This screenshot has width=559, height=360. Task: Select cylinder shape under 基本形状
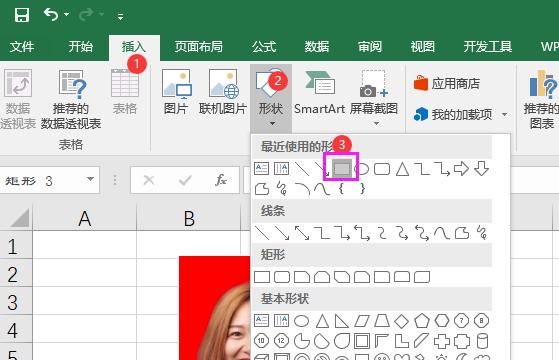click(x=482, y=341)
